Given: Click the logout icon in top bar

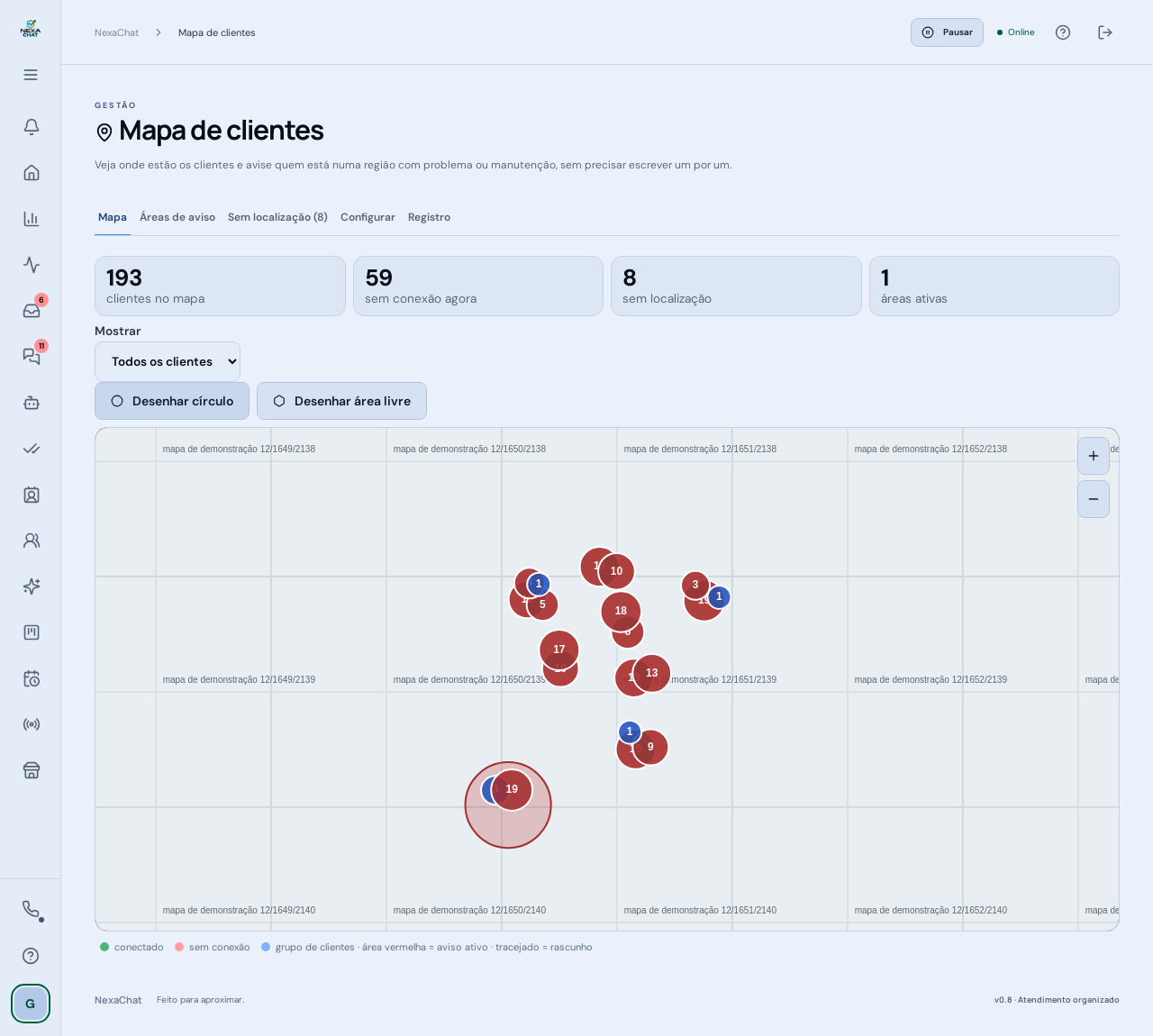Looking at the screenshot, I should 1105,32.
